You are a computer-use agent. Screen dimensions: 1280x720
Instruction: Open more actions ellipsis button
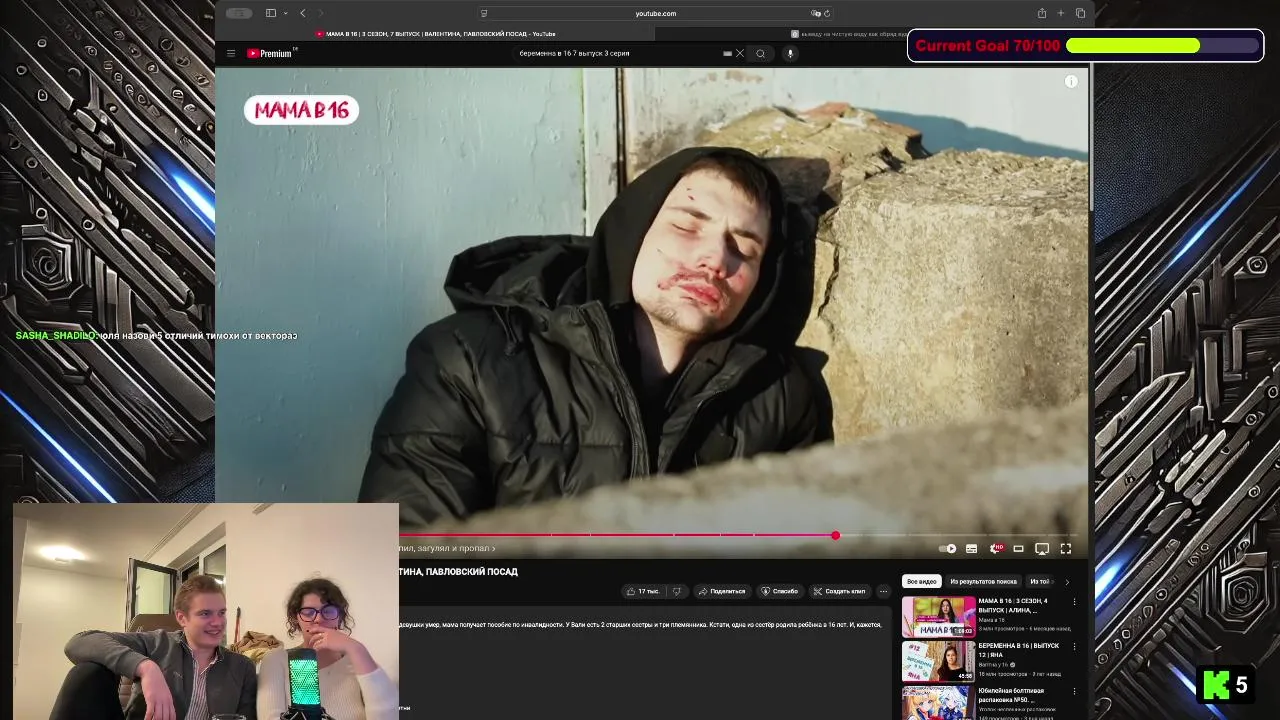tap(883, 591)
